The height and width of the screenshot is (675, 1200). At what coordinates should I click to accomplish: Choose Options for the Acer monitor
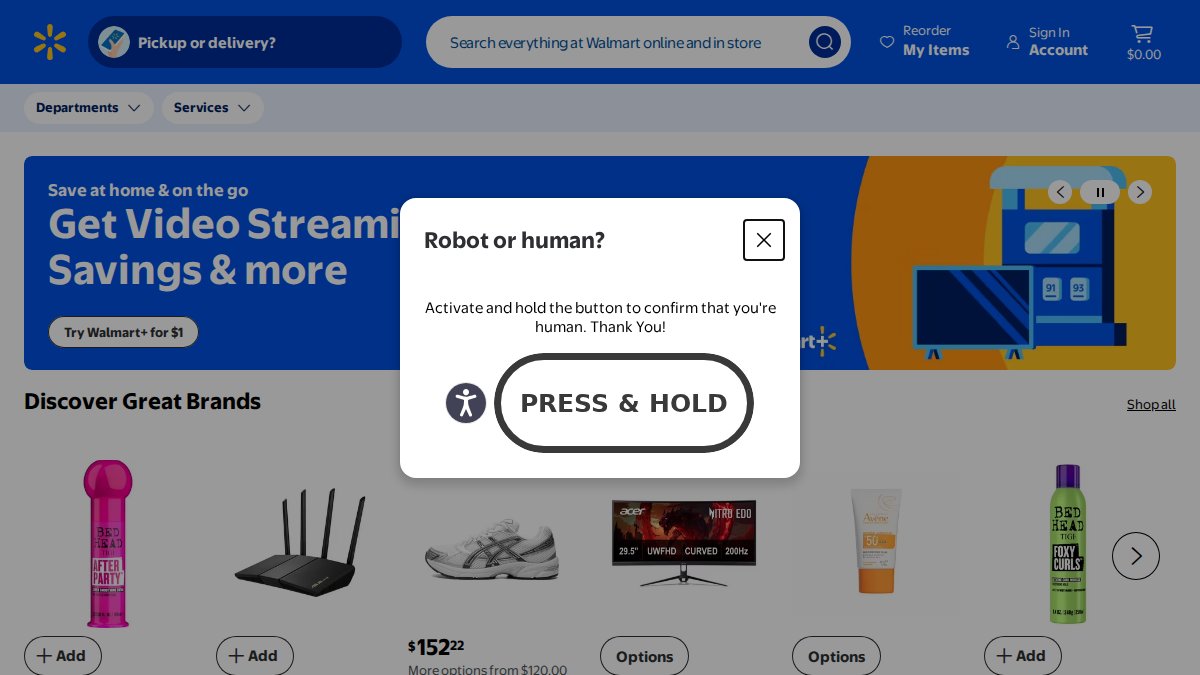(x=644, y=656)
